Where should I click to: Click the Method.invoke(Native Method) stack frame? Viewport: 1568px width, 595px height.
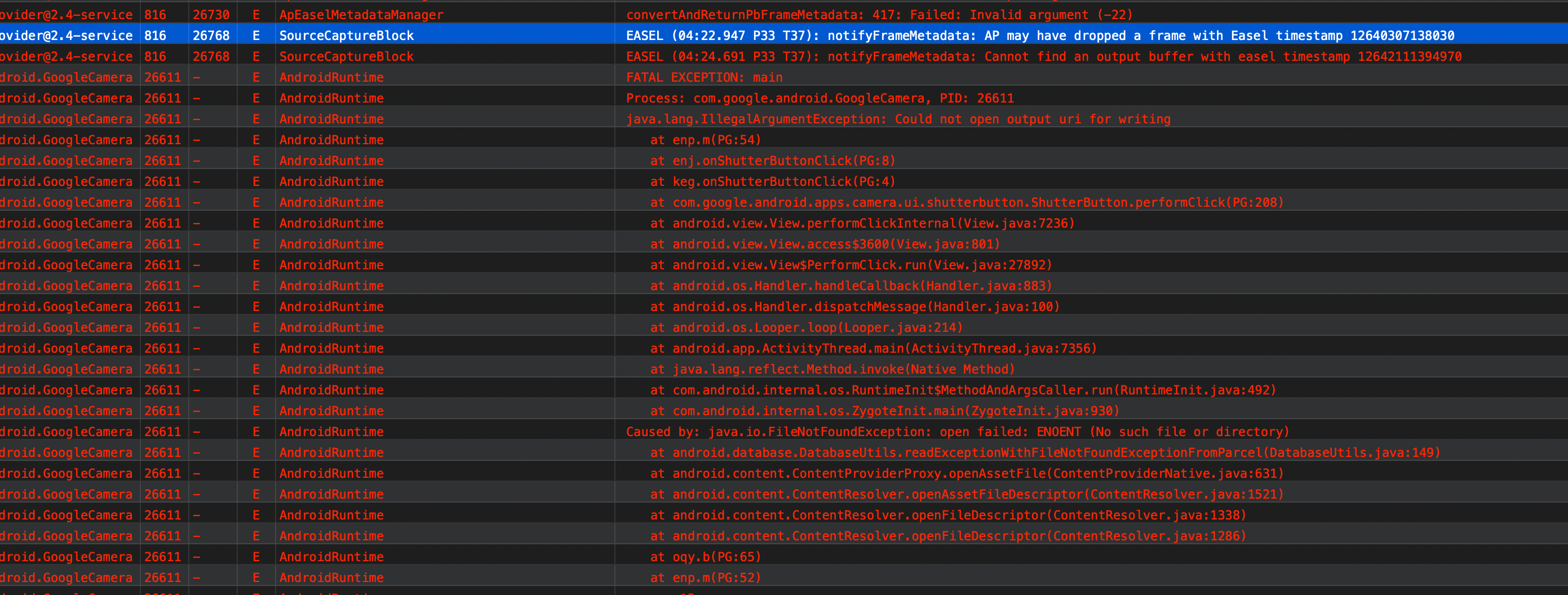[832, 368]
